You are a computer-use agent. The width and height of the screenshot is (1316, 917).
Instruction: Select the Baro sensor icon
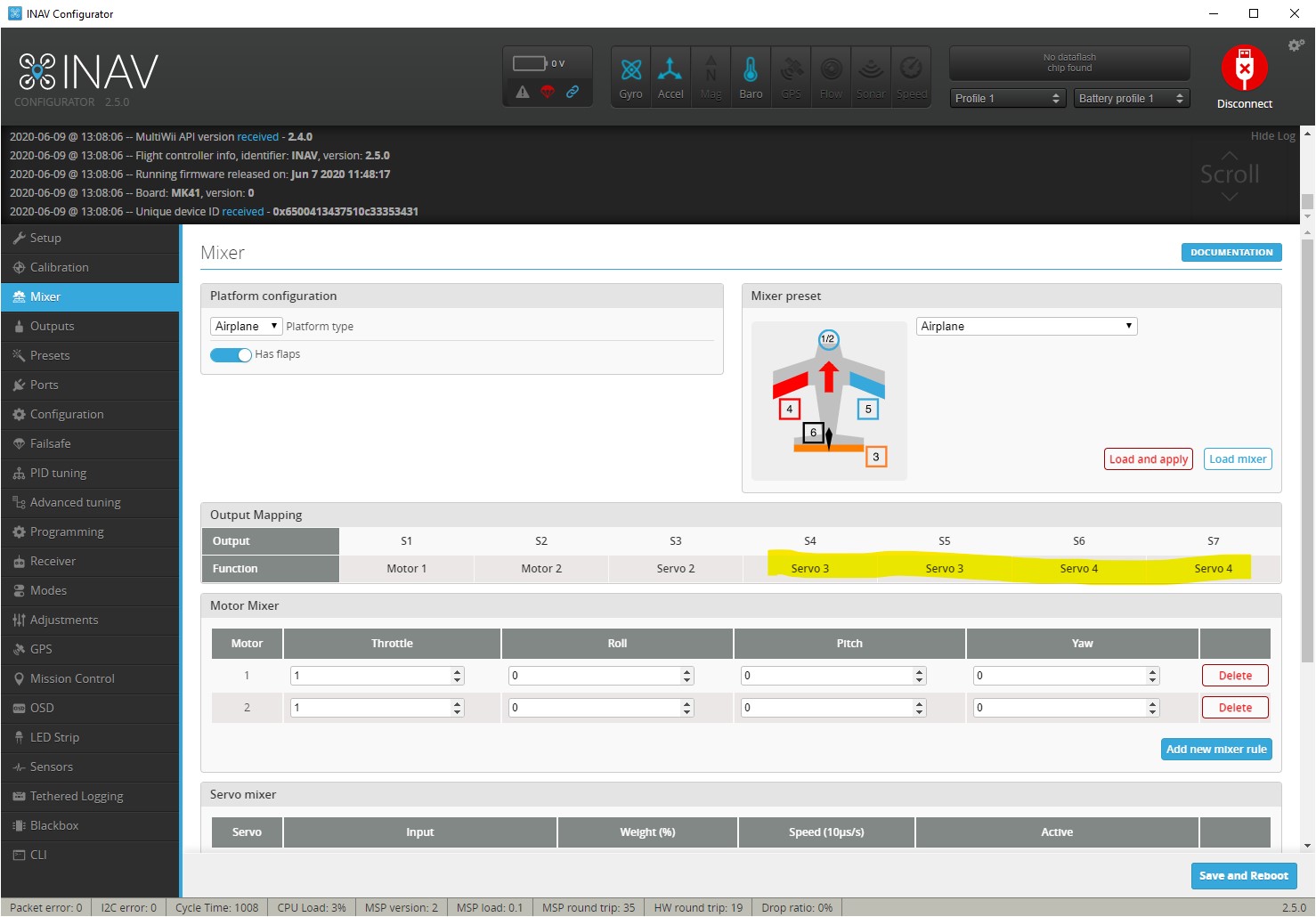751,76
